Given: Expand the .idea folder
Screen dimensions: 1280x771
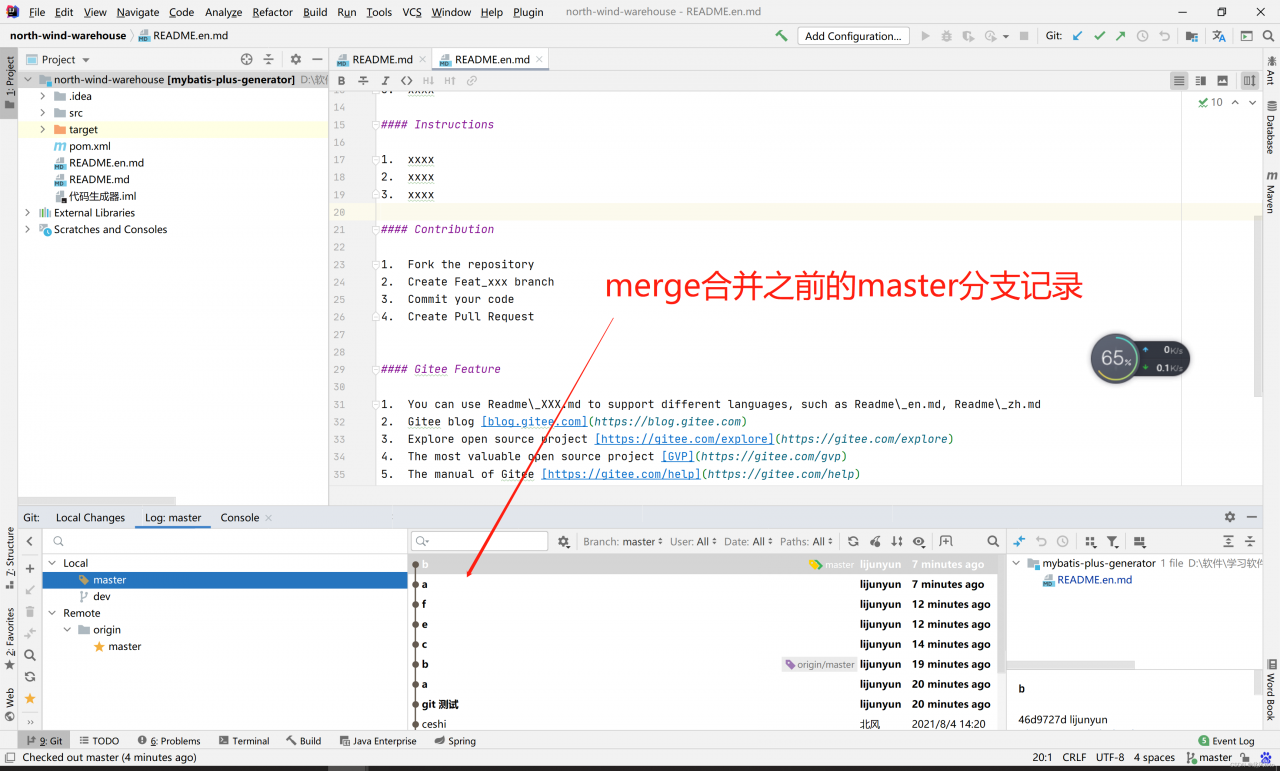Looking at the screenshot, I should [43, 96].
